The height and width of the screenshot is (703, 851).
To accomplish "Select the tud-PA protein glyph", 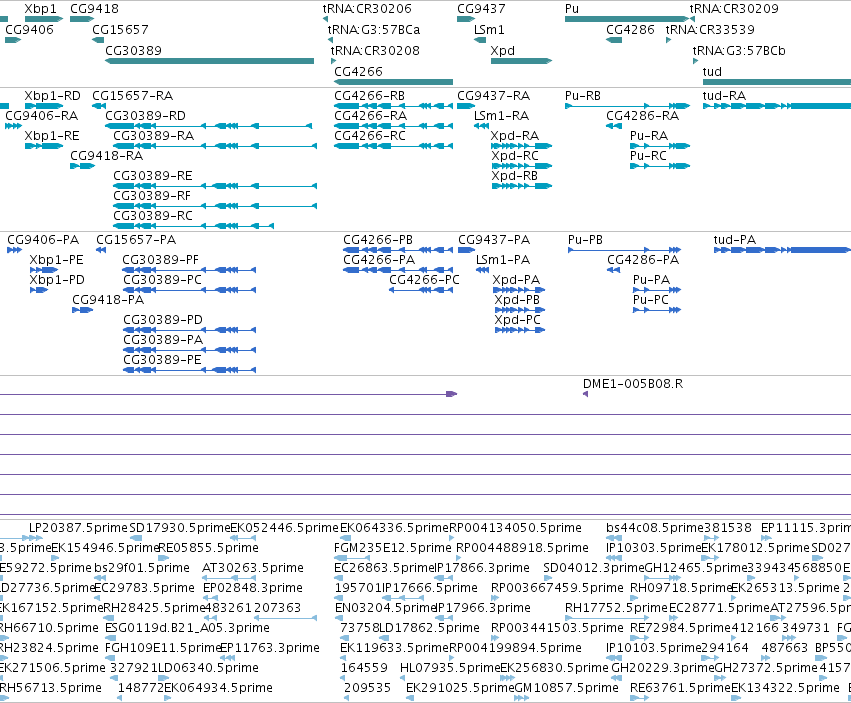I will pos(782,250).
